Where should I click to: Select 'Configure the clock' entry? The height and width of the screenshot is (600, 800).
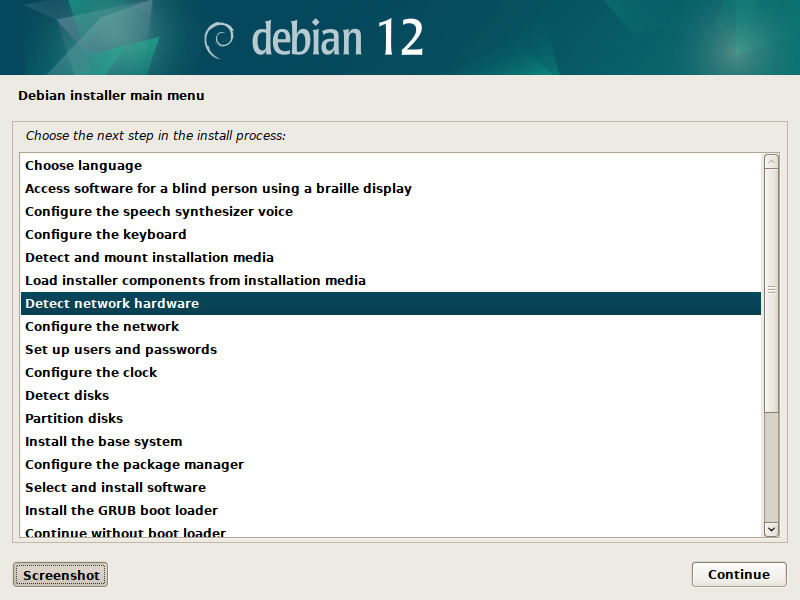[x=391, y=372]
